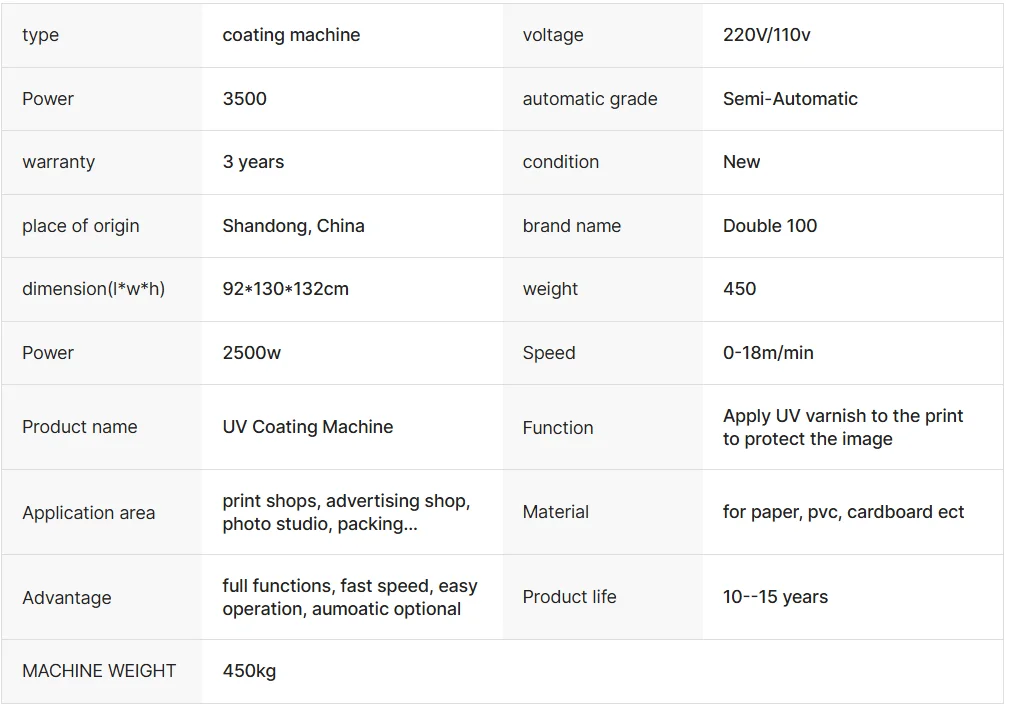Click 'Shandong, China' origin value

click(x=293, y=226)
